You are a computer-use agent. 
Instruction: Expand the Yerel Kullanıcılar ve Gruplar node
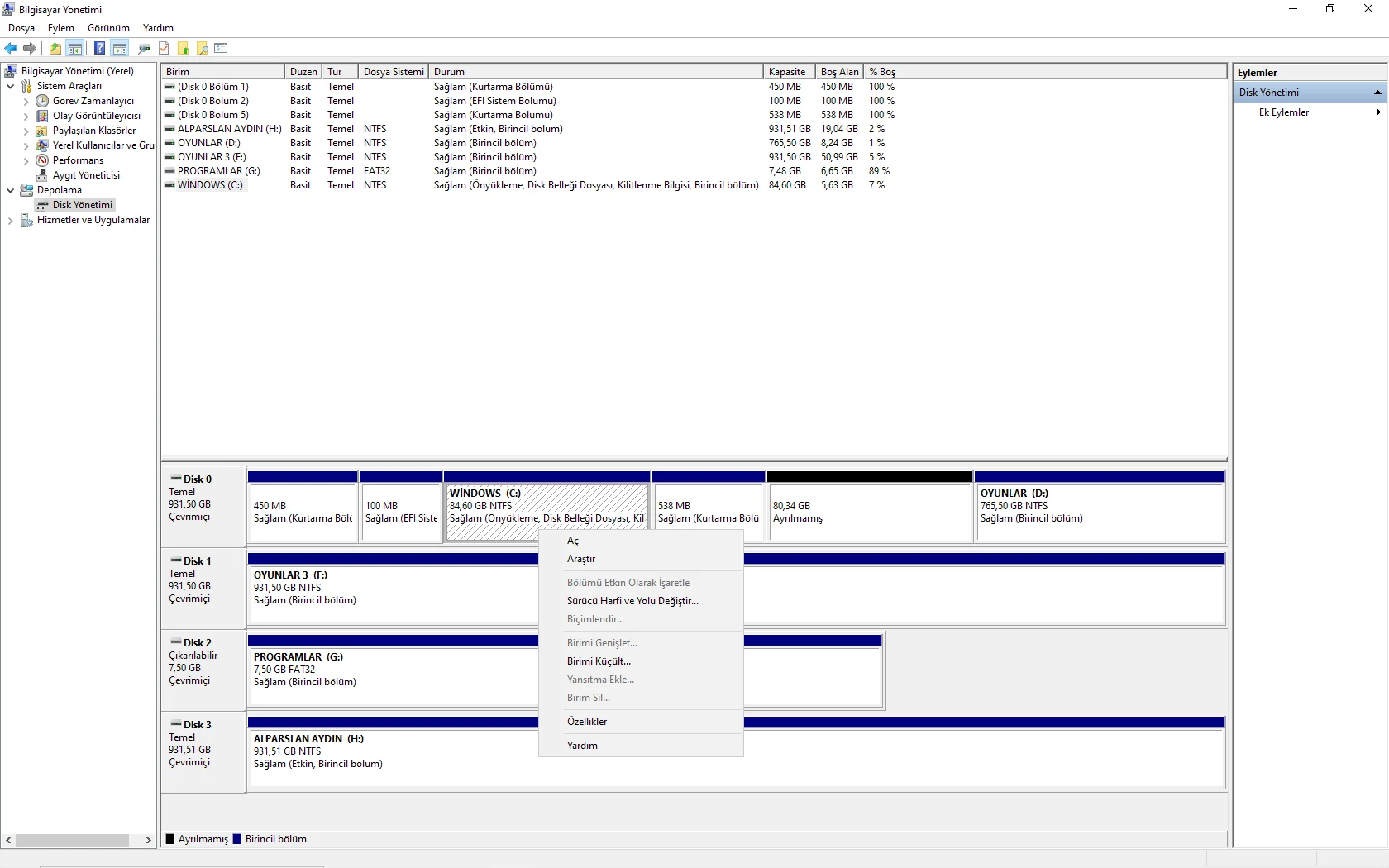pos(26,145)
